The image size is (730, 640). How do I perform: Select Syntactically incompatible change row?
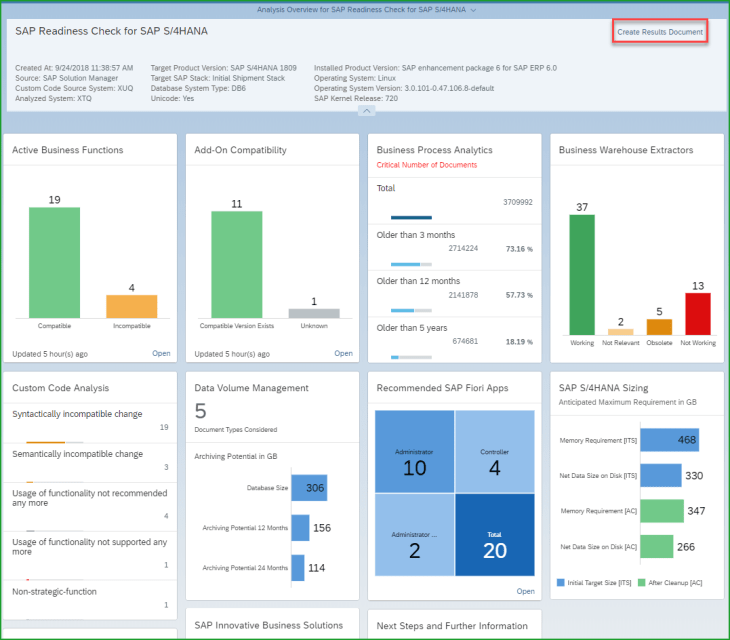(x=90, y=424)
